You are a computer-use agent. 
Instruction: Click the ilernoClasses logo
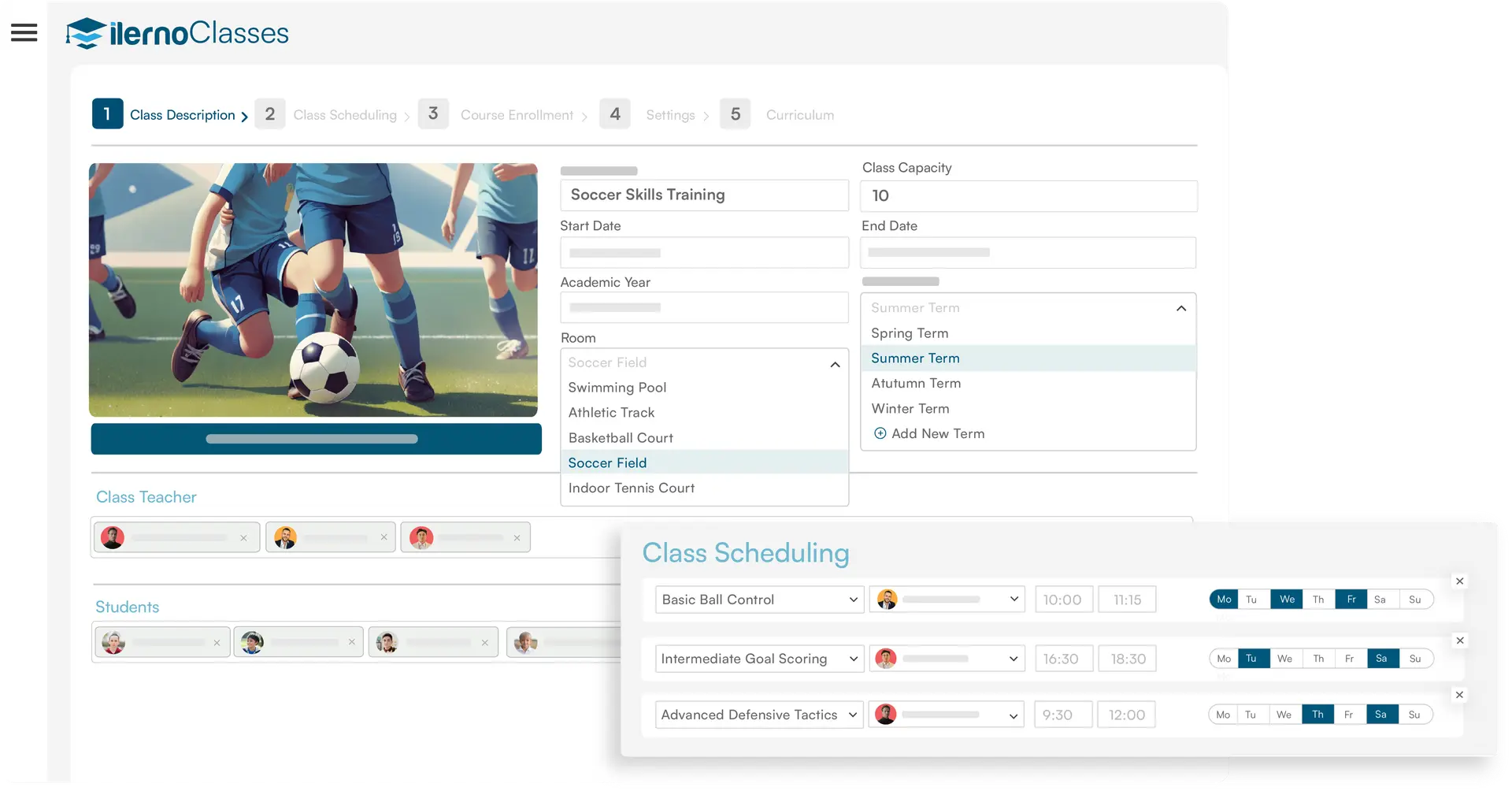pyautogui.click(x=177, y=33)
